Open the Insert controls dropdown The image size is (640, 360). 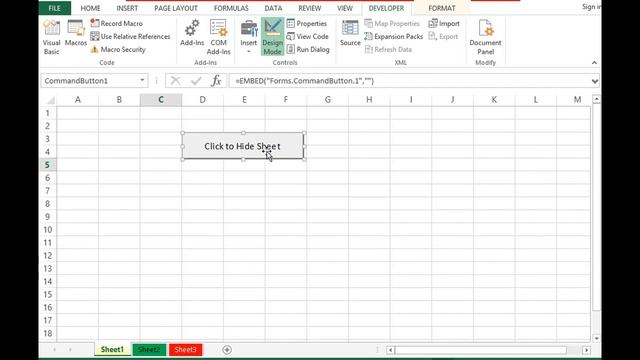(x=249, y=37)
